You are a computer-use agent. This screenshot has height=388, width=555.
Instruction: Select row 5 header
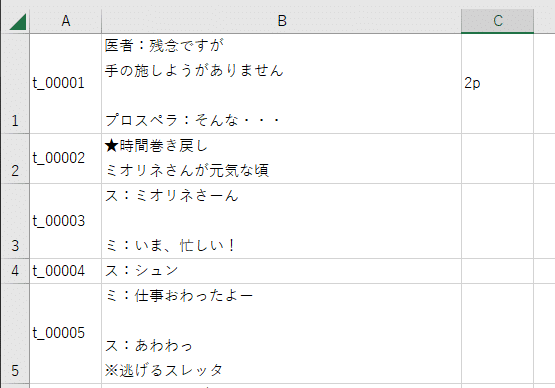(15, 333)
